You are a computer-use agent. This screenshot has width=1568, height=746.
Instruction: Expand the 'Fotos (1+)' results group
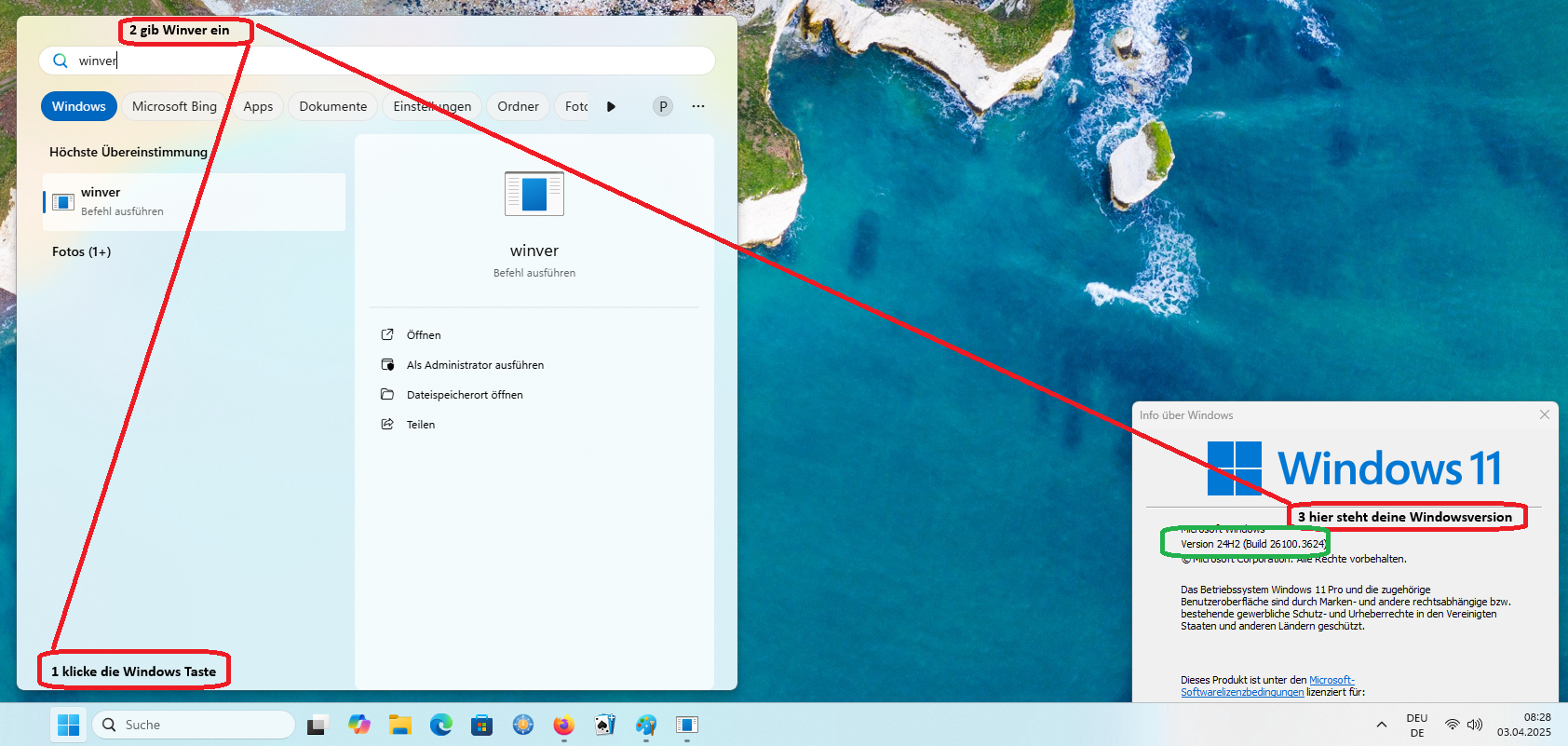82,251
